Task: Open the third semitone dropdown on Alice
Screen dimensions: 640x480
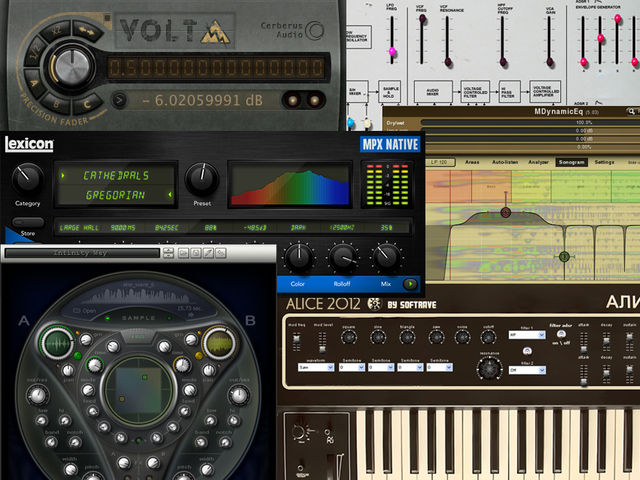Action: point(410,368)
